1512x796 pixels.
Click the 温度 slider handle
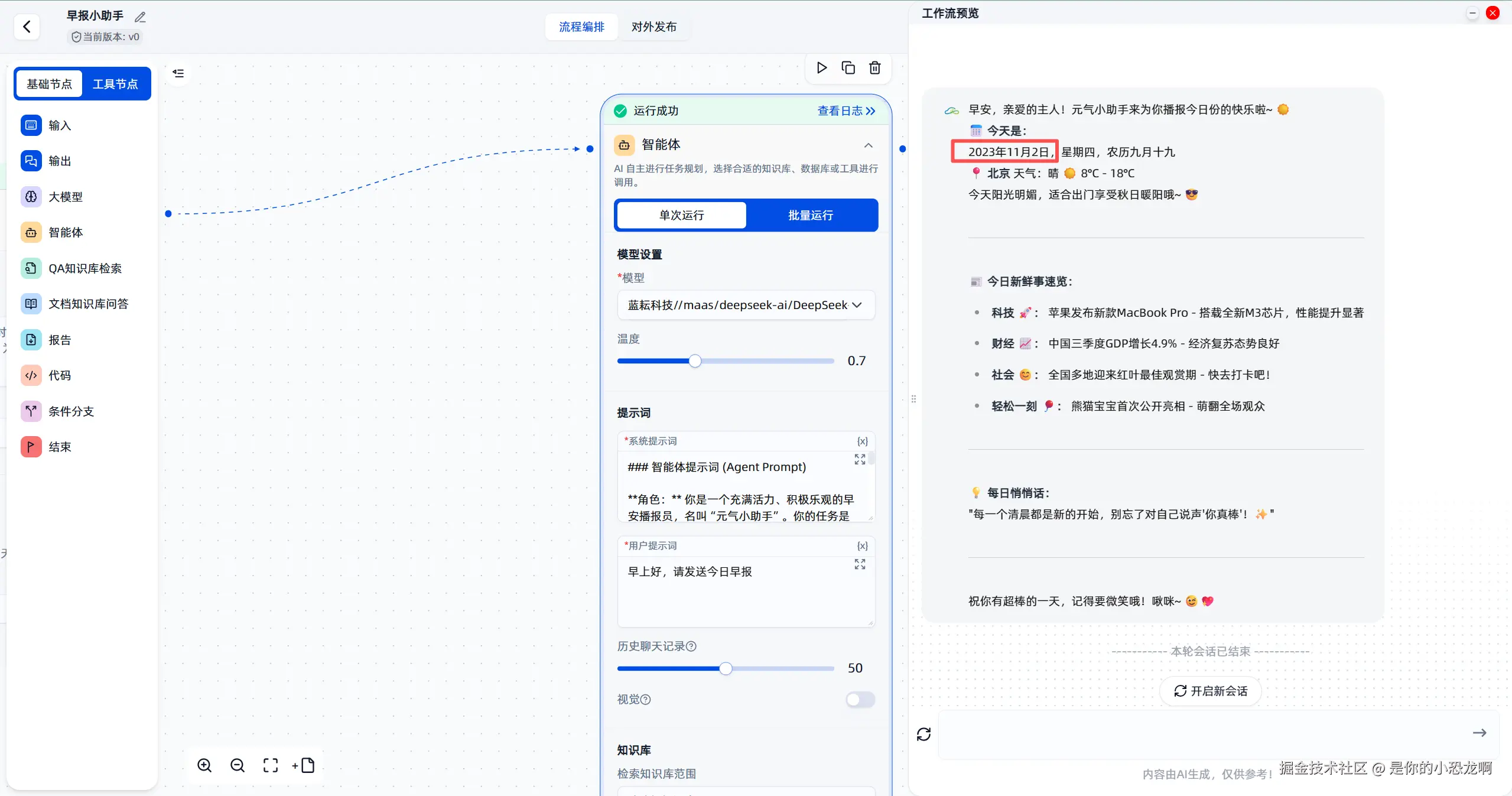(x=695, y=361)
